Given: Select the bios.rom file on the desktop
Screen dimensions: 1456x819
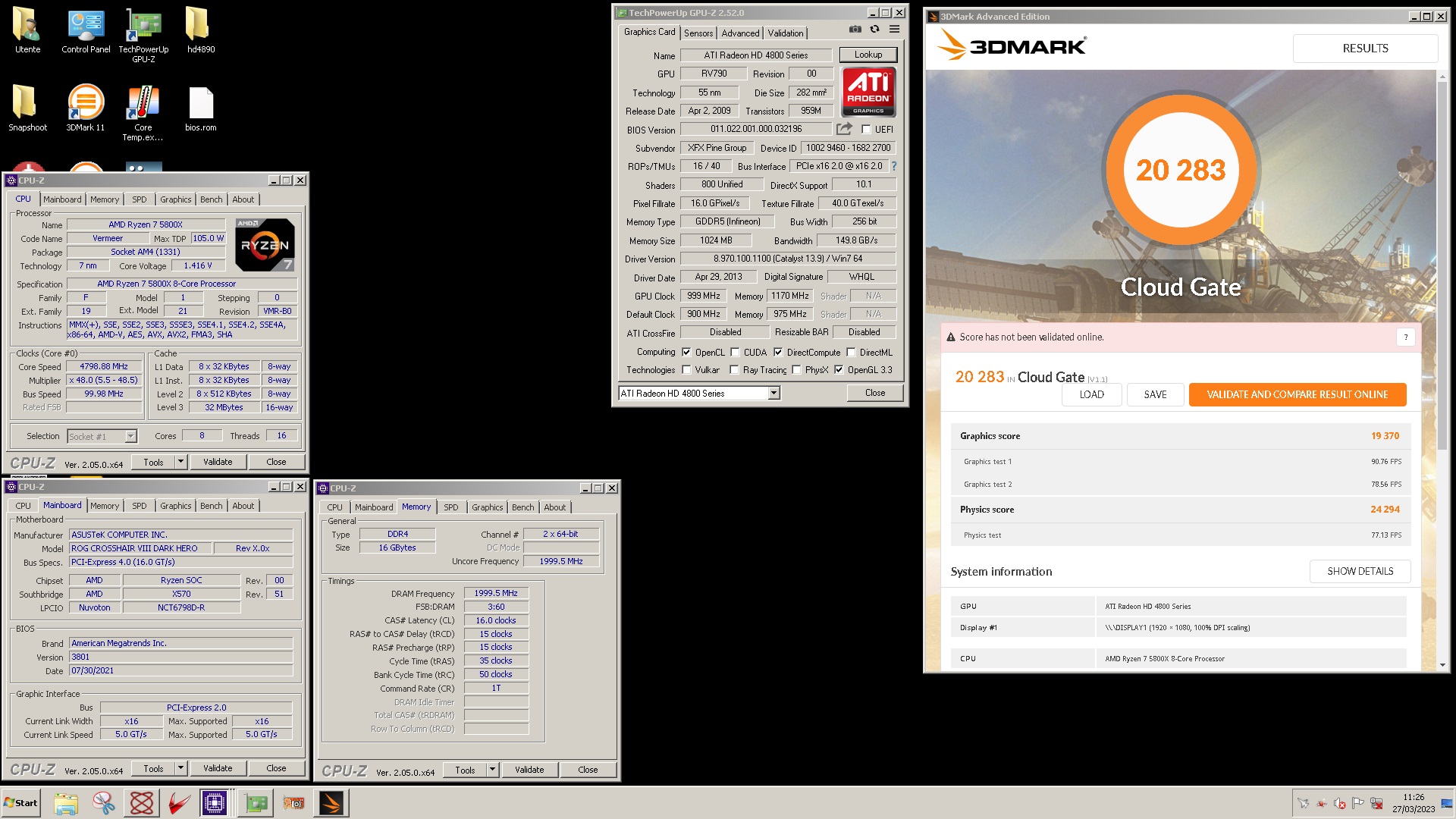Looking at the screenshot, I should [200, 108].
